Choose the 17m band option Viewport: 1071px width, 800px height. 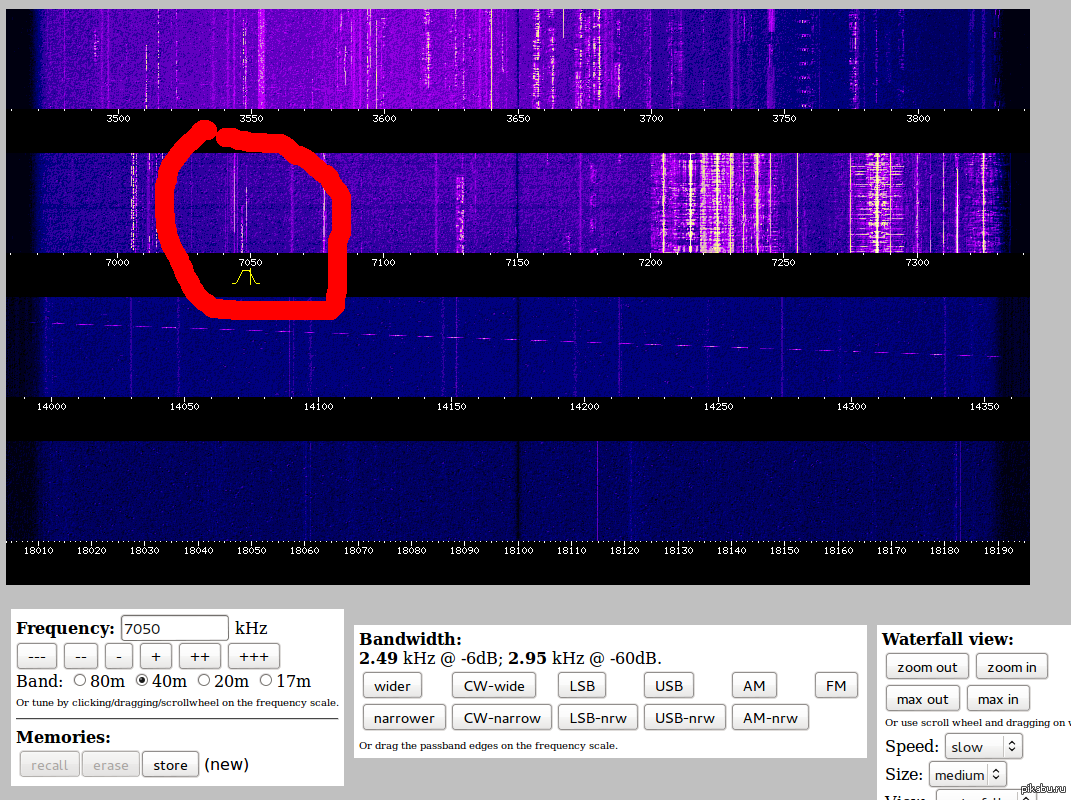click(x=266, y=681)
